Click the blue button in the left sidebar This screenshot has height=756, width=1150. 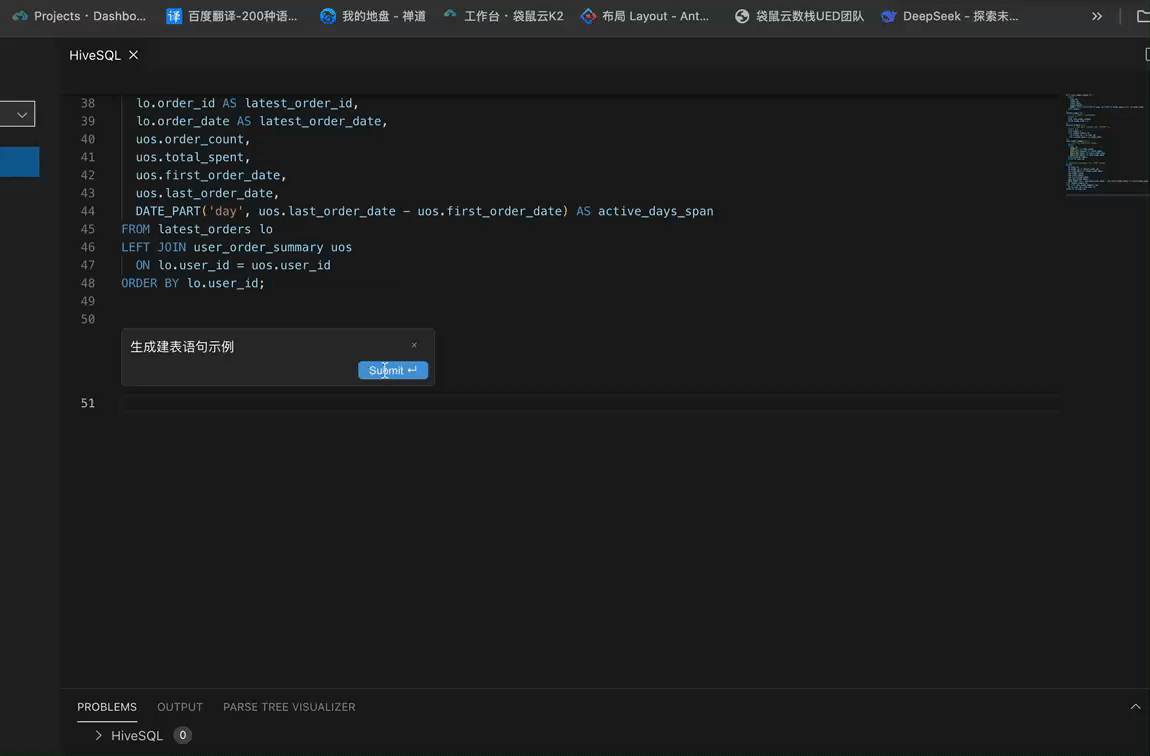pos(19,162)
